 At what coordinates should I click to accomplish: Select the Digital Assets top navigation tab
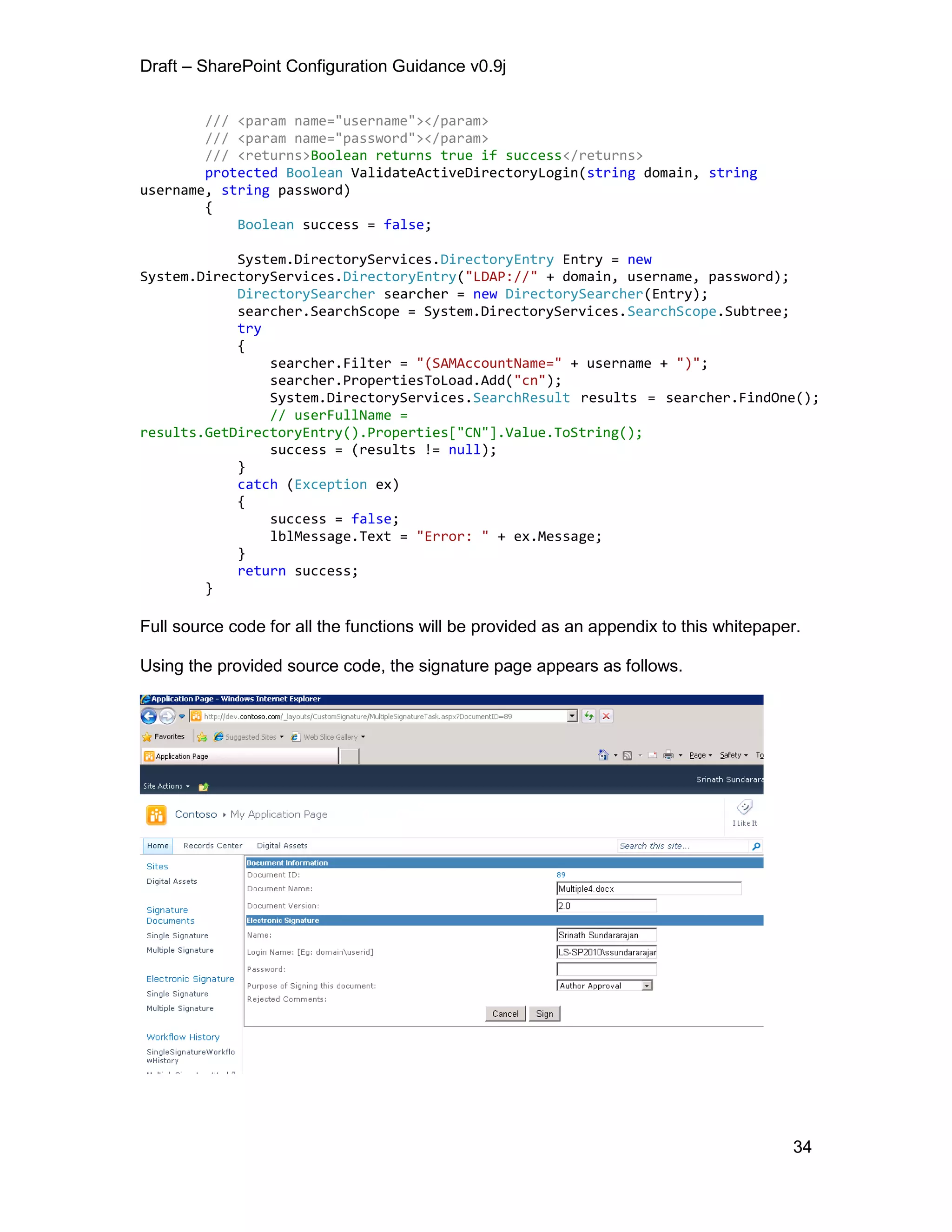(282, 846)
